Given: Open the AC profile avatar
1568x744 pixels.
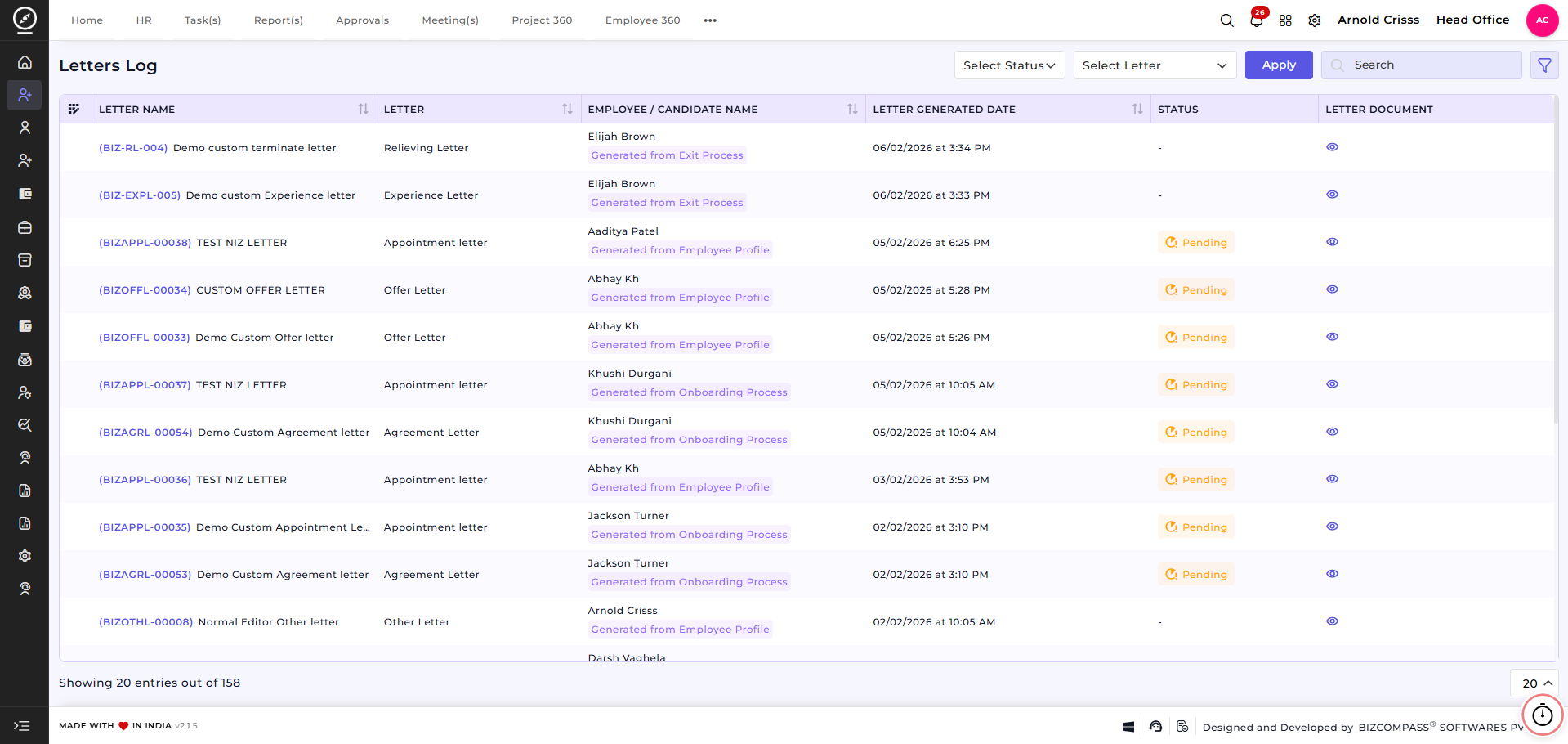Looking at the screenshot, I should tap(1542, 20).
